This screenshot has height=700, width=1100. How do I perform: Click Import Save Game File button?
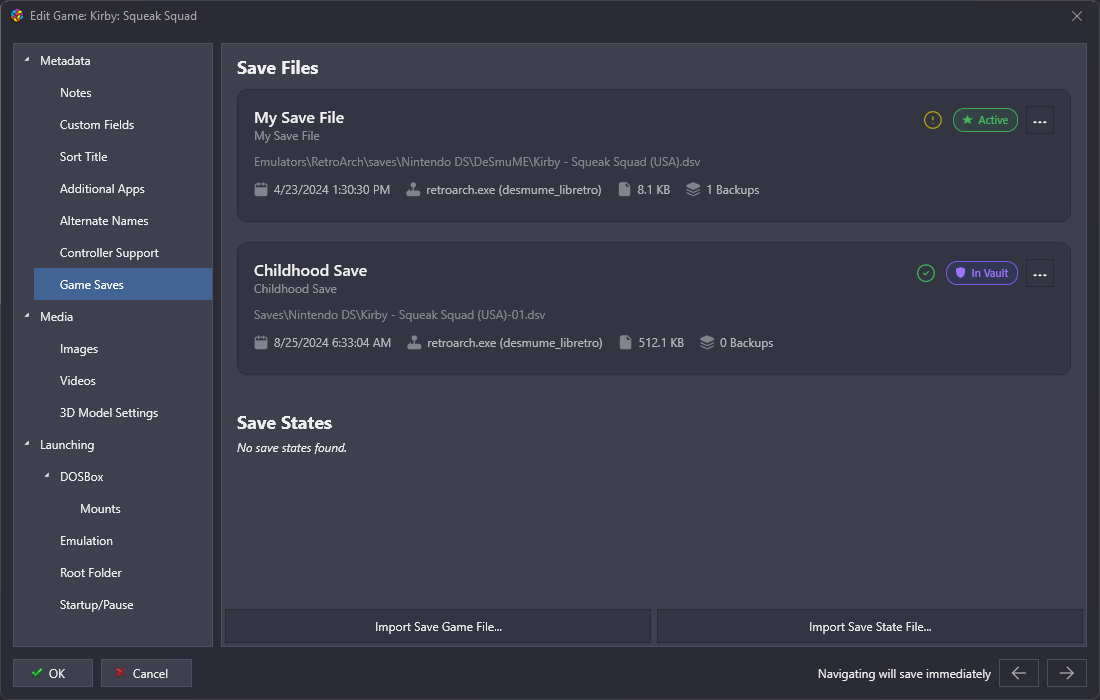click(438, 626)
